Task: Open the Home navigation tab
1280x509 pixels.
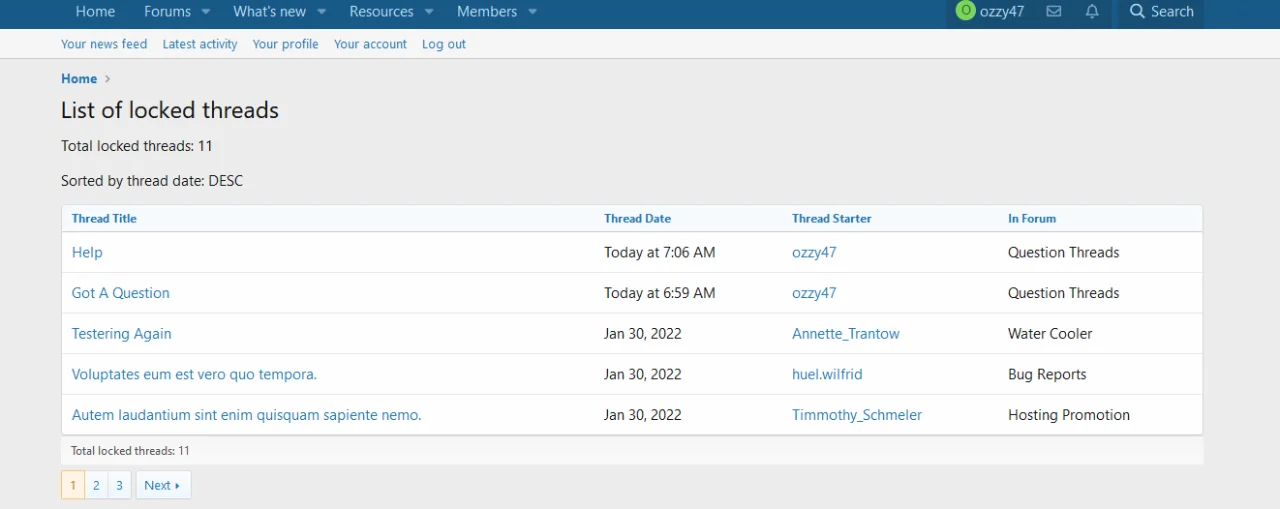Action: tap(95, 12)
